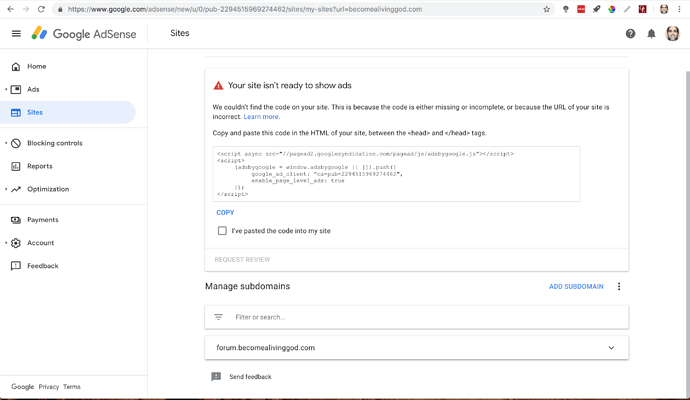Open the Terms footer link
This screenshot has height=400, width=690.
72,387
